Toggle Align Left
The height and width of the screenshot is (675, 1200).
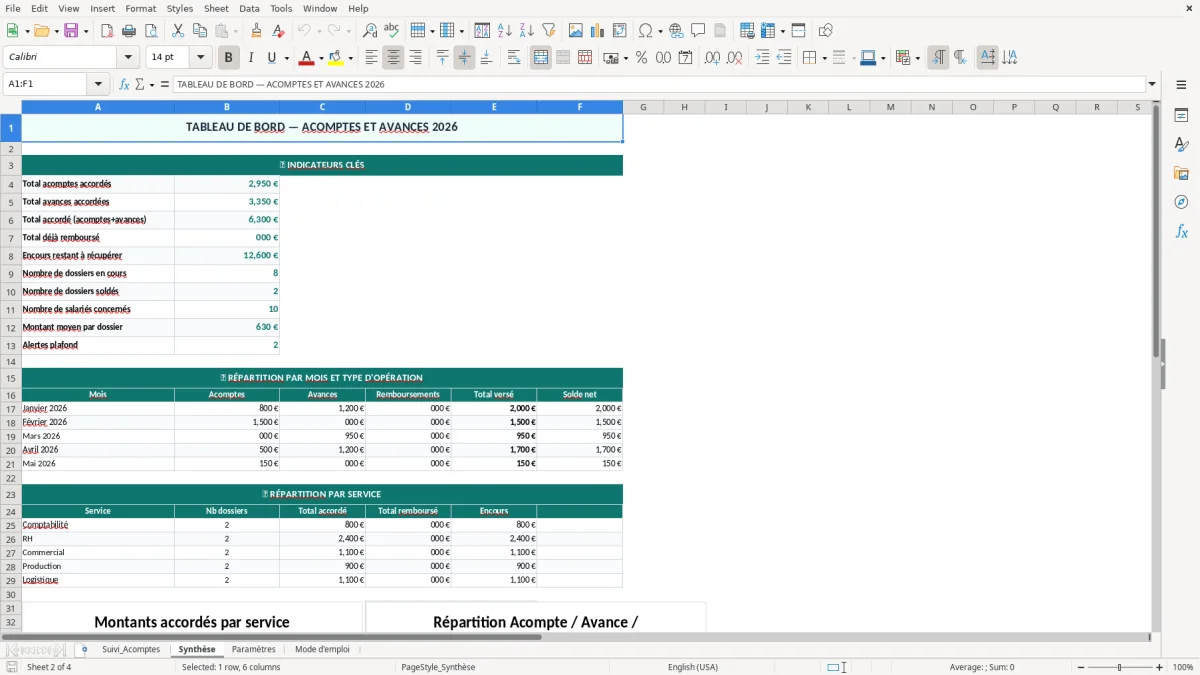pyautogui.click(x=371, y=58)
